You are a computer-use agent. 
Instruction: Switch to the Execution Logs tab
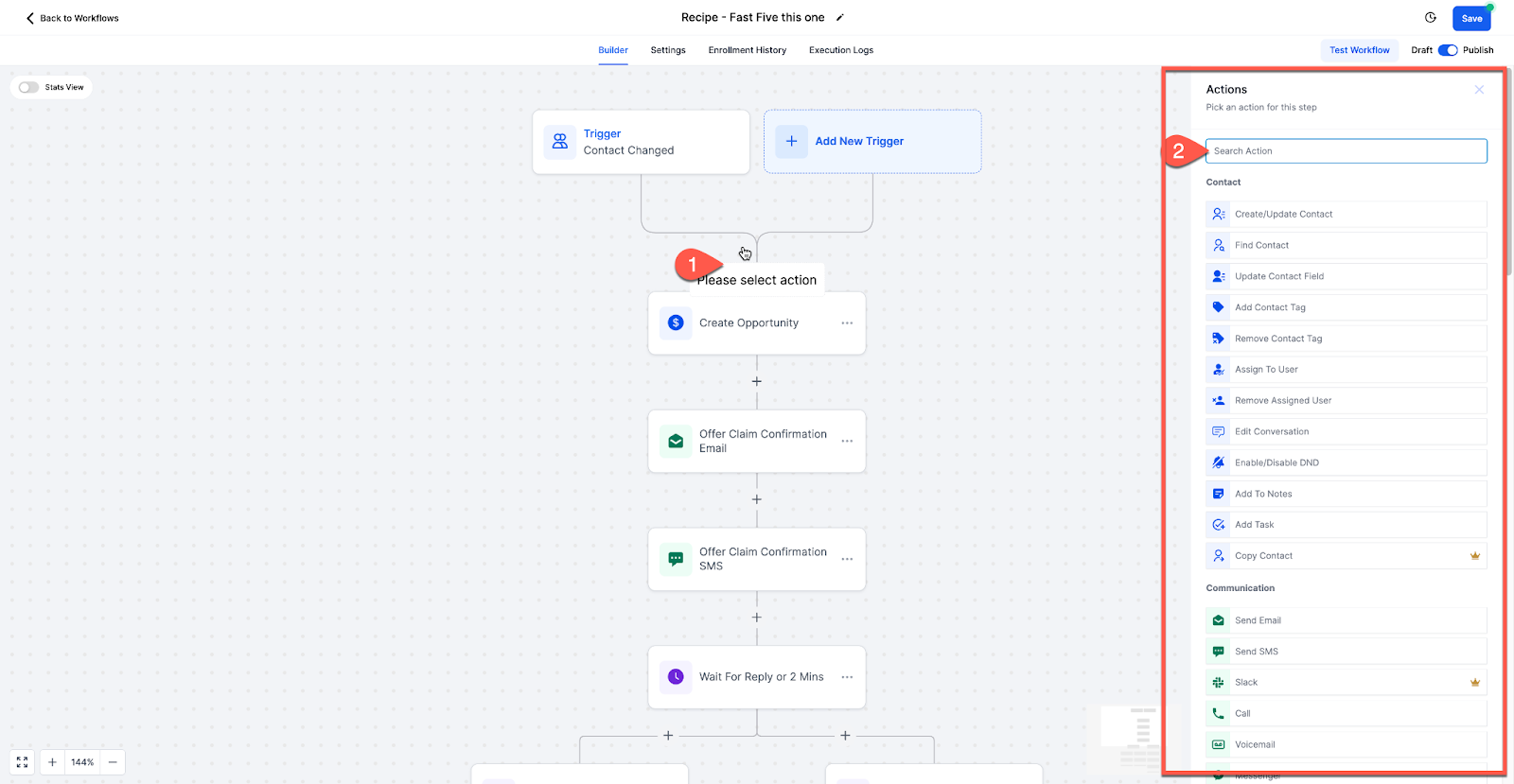(x=840, y=50)
